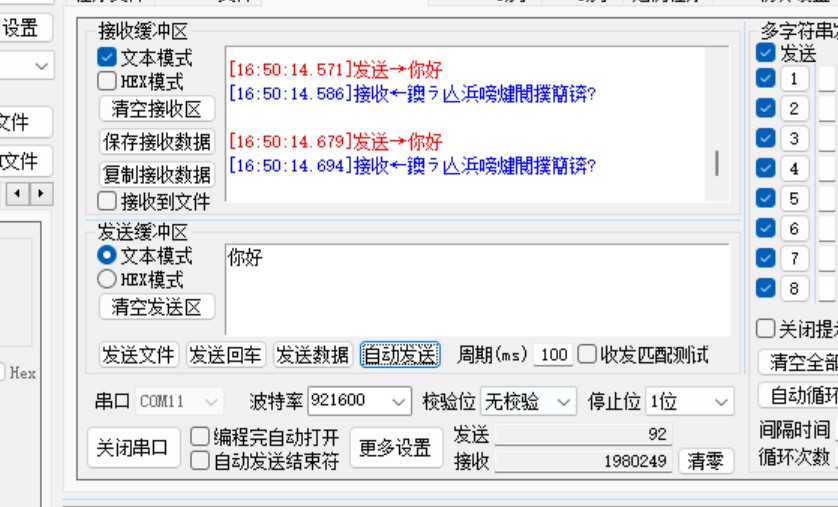Toggle checkbox for multi-string row 2
838x507 pixels.
[x=765, y=108]
